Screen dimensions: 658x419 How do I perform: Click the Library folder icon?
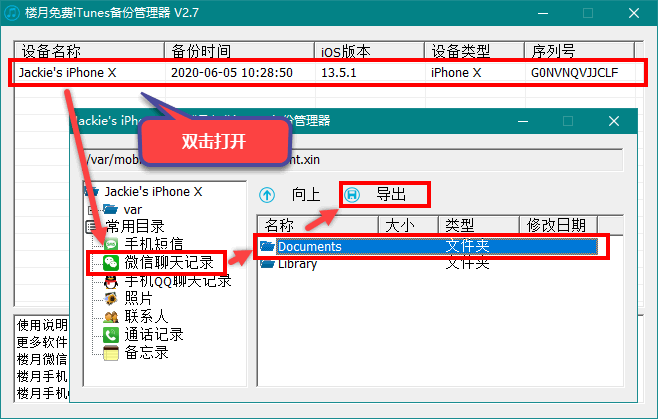[267, 264]
